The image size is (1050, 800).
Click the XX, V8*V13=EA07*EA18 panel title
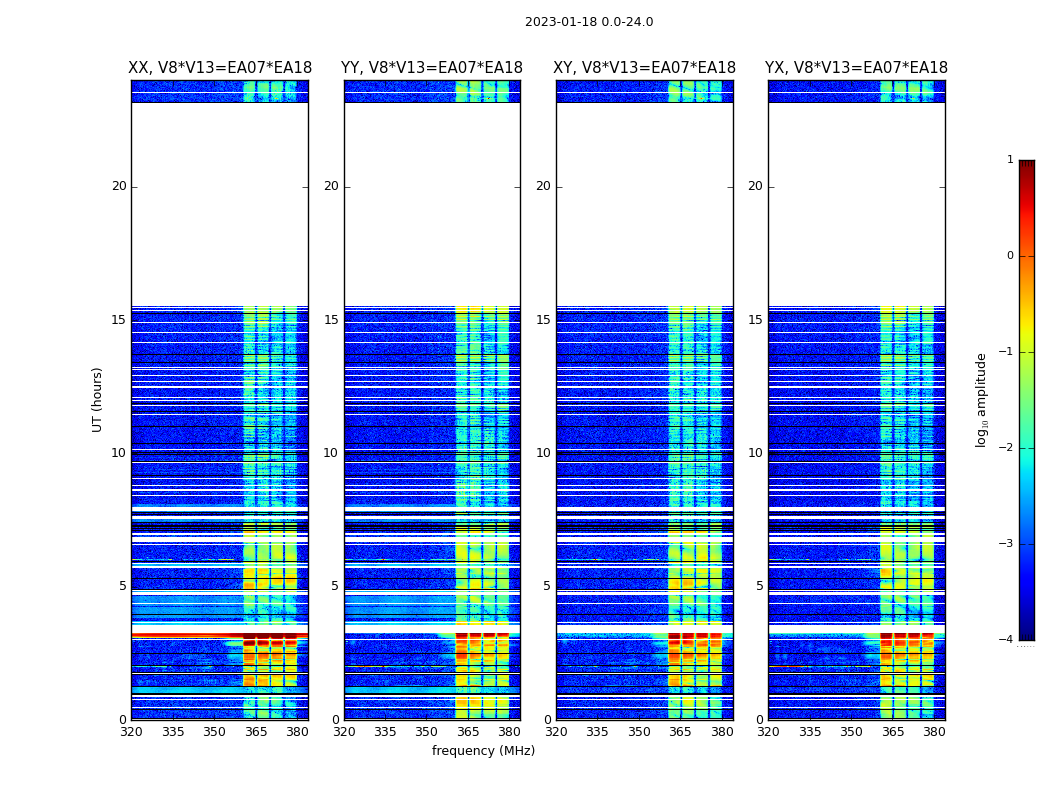coord(220,68)
